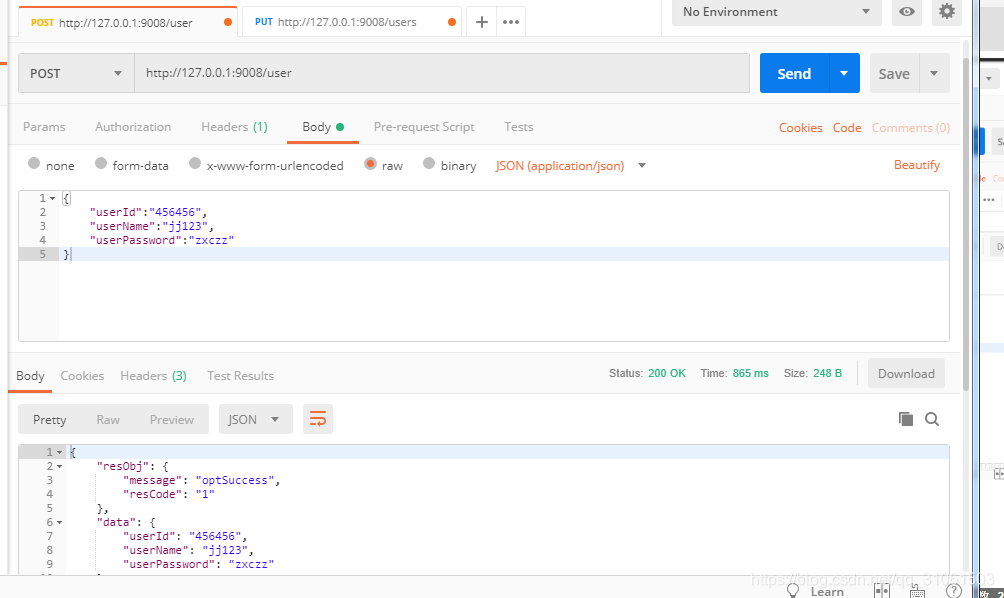Screen dimensions: 1004x598
Task: Close the PUT request tab unsaved dot
Action: 452,22
